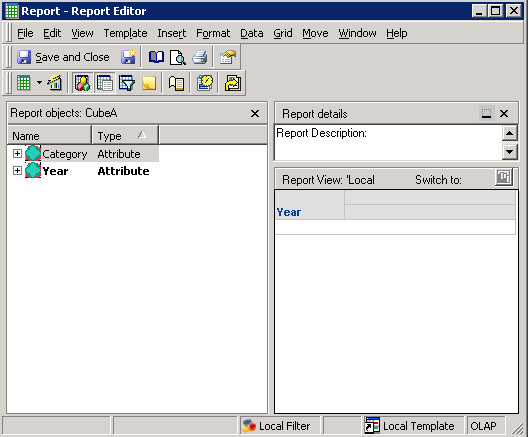Screen dimensions: 530x437
Task: Click the Switch to view icon
Action: (x=504, y=177)
